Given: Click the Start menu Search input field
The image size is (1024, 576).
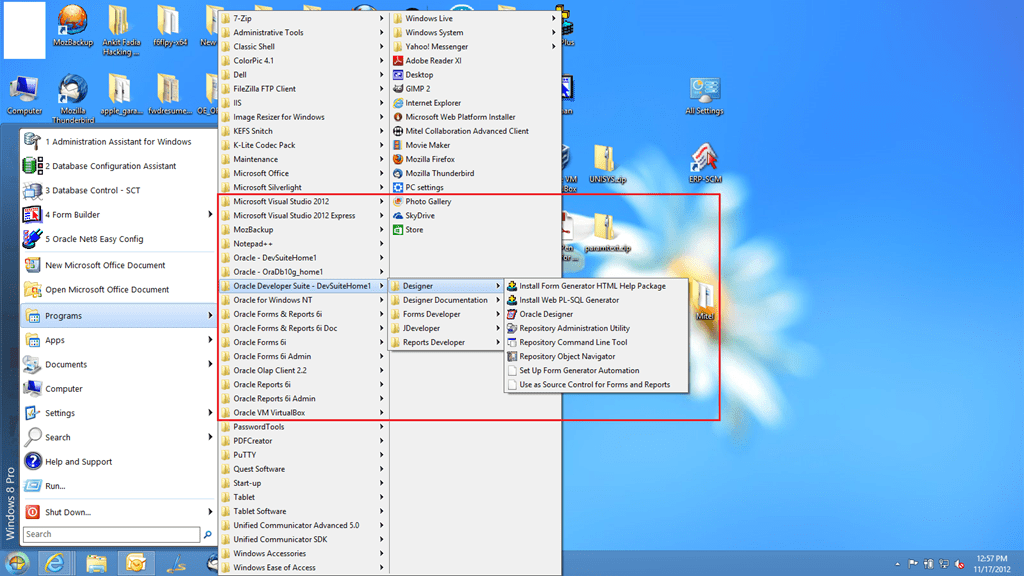Looking at the screenshot, I should (112, 534).
